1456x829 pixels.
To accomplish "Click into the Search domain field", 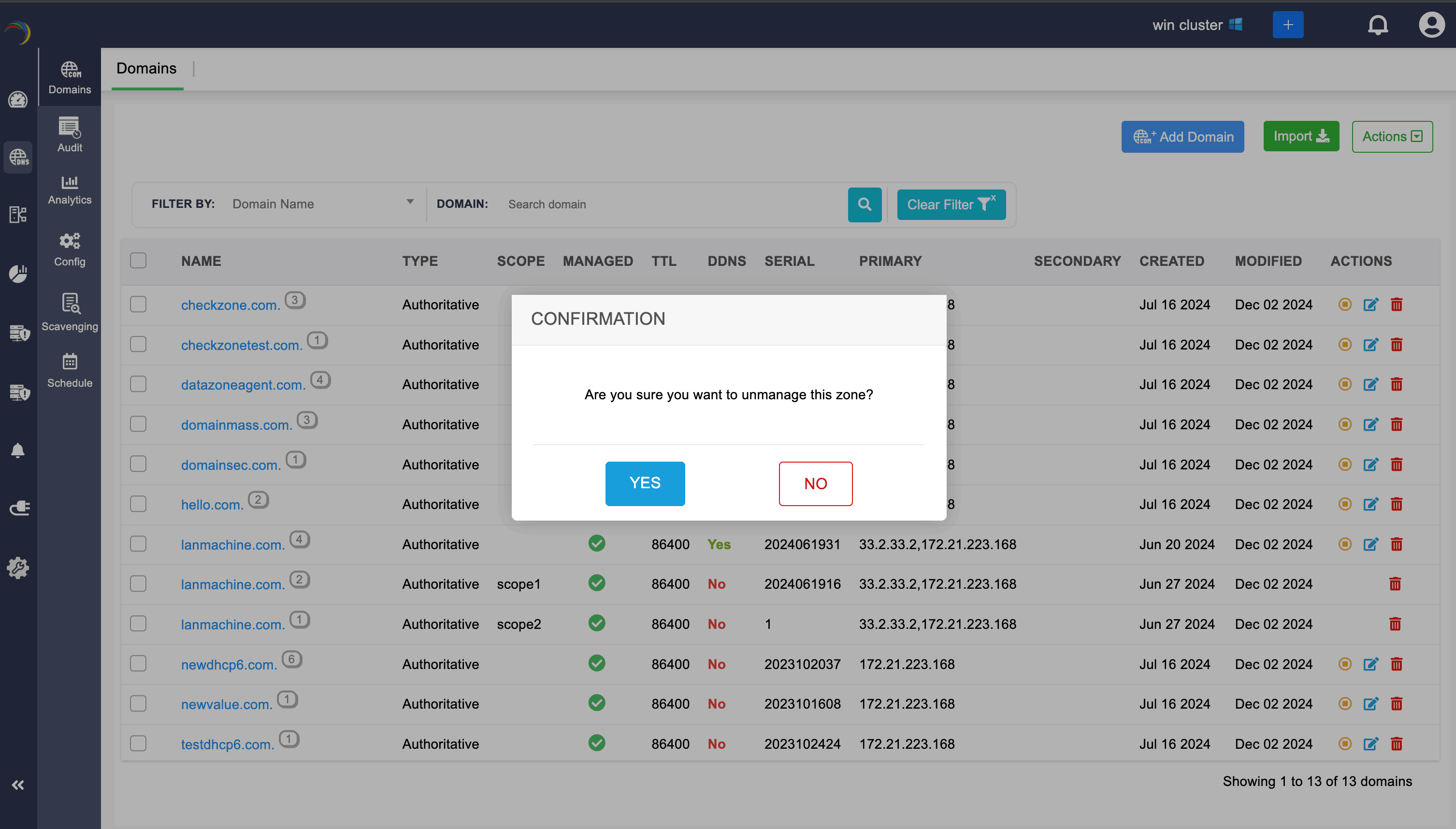I will 672,204.
